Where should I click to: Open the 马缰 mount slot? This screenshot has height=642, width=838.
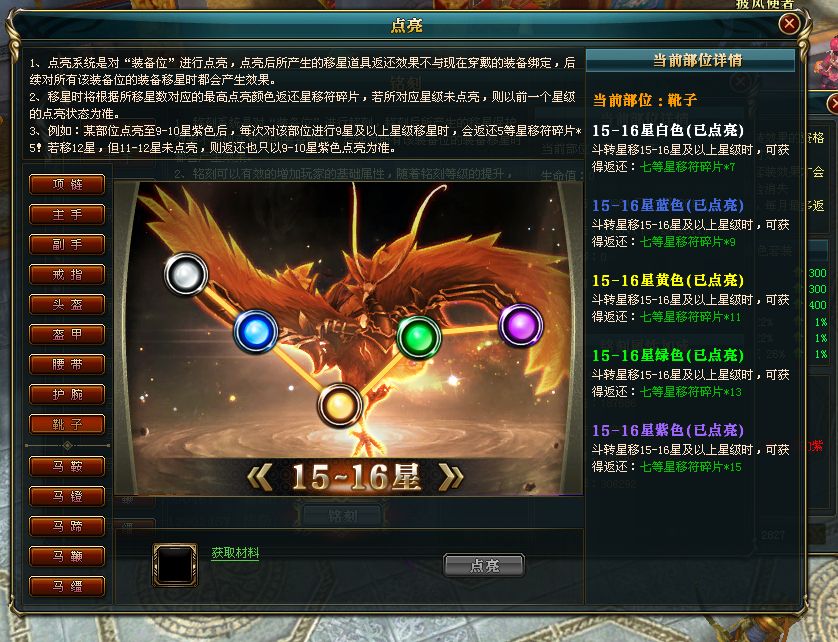(67, 586)
